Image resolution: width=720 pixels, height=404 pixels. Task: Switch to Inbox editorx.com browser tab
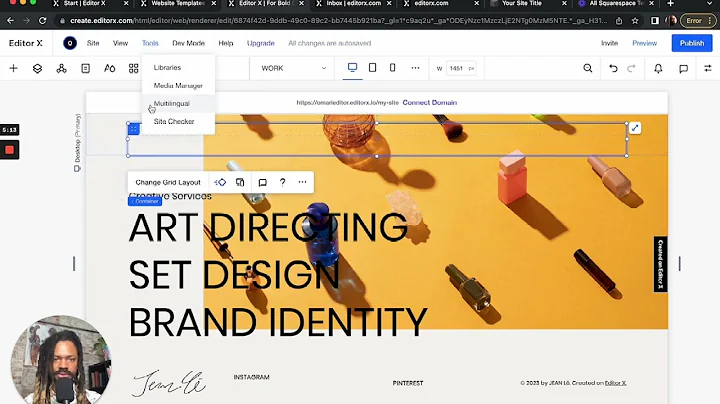coord(354,4)
